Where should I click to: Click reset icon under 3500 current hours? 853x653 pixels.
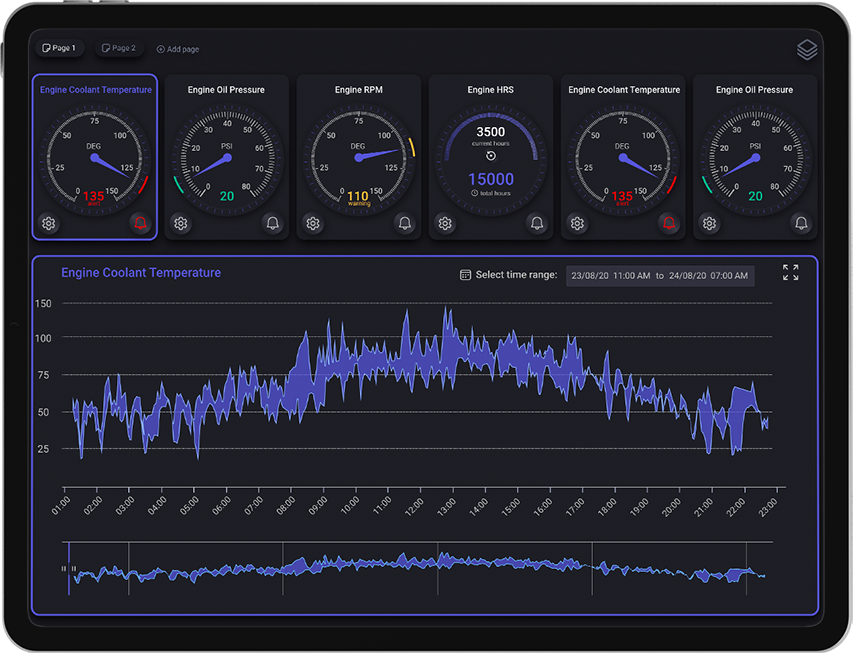tap(491, 156)
